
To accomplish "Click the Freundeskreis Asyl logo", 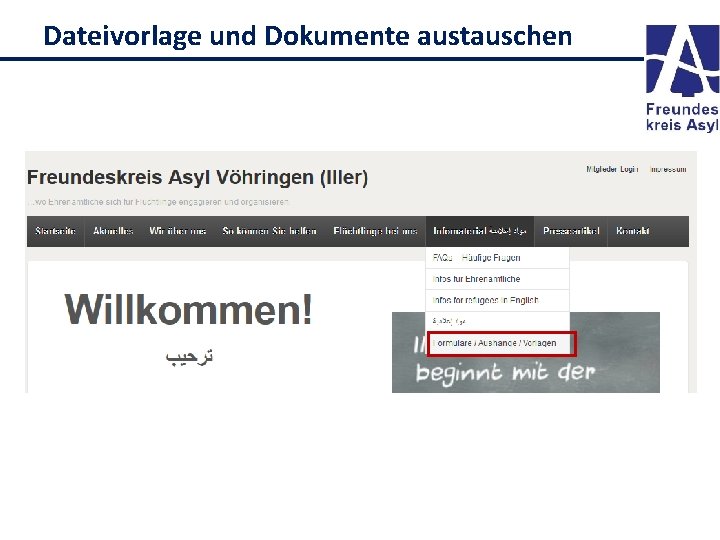I will click(x=682, y=78).
